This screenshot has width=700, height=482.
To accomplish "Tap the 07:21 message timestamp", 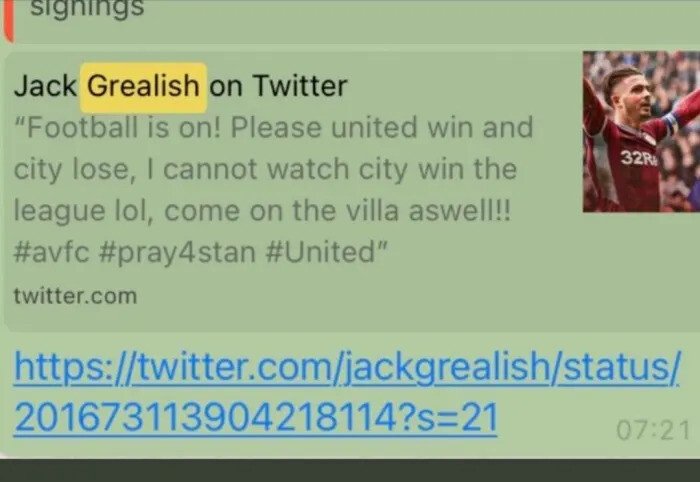I will tap(653, 431).
